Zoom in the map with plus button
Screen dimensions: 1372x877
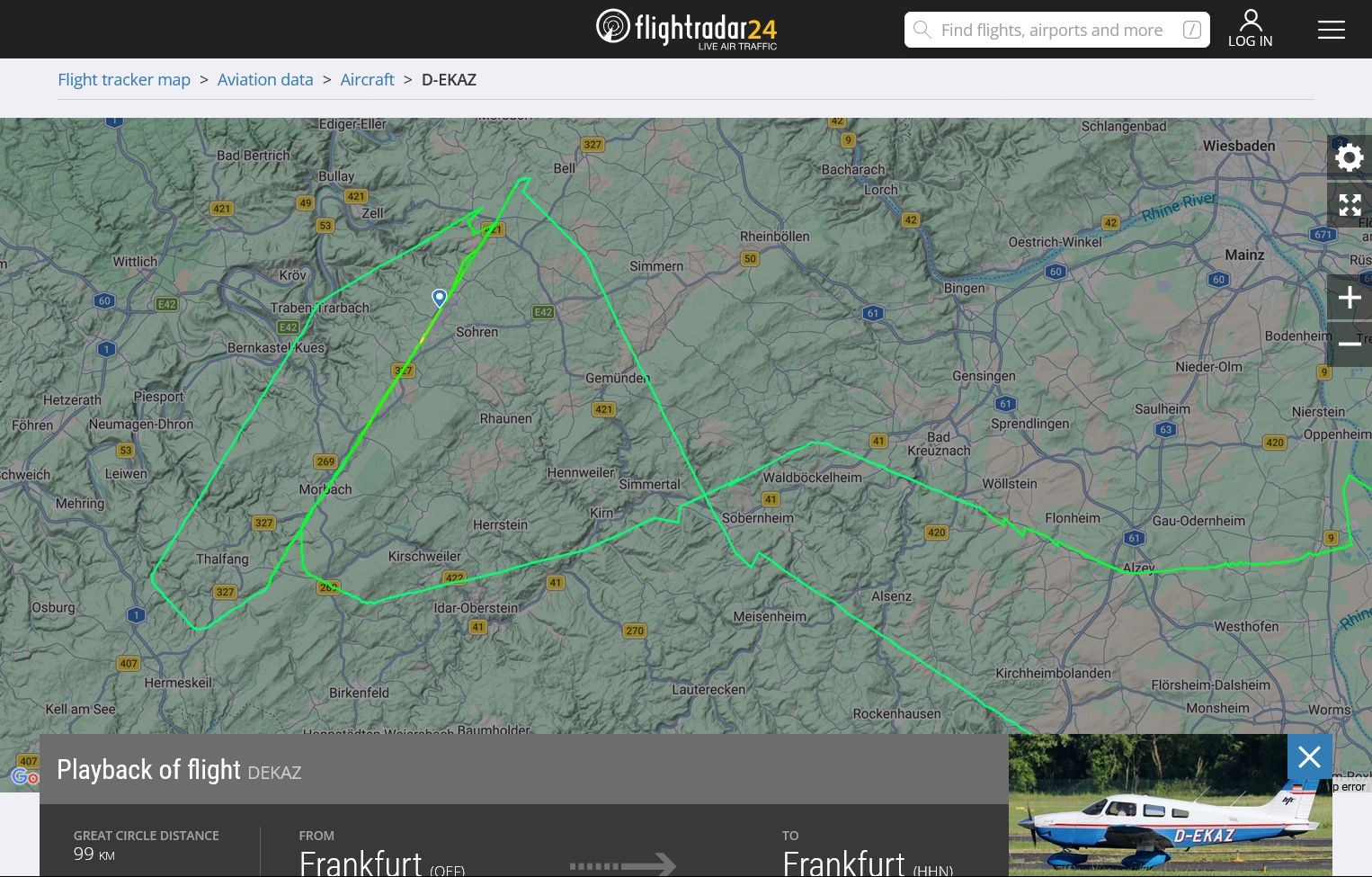click(x=1349, y=298)
